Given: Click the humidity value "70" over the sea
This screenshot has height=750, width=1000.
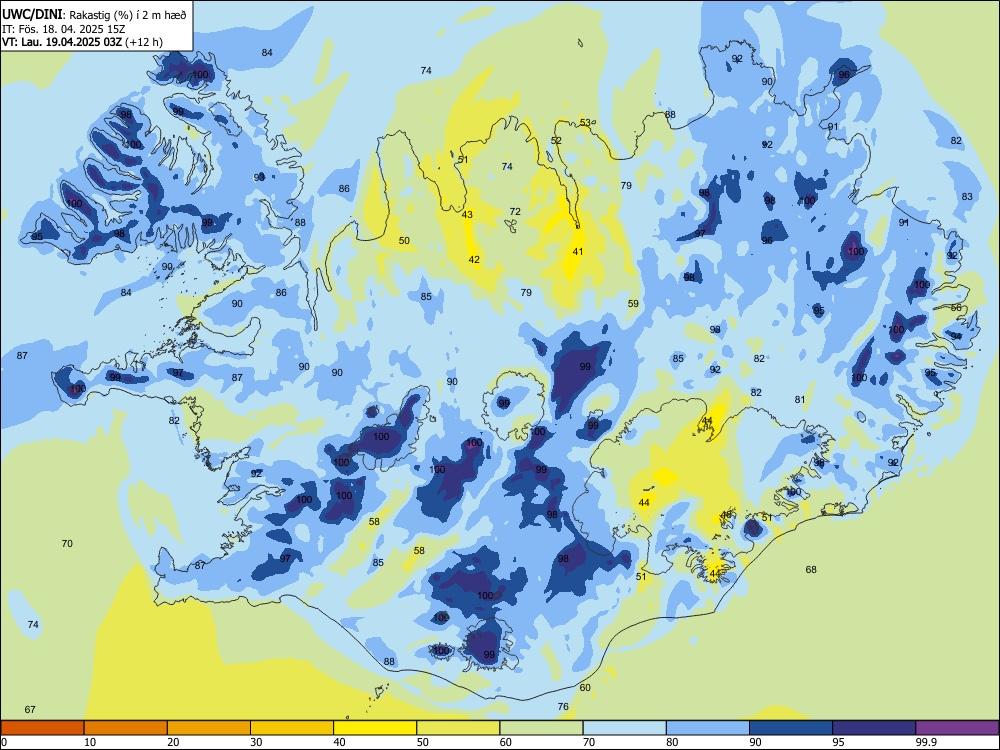Looking at the screenshot, I should pyautogui.click(x=67, y=543).
